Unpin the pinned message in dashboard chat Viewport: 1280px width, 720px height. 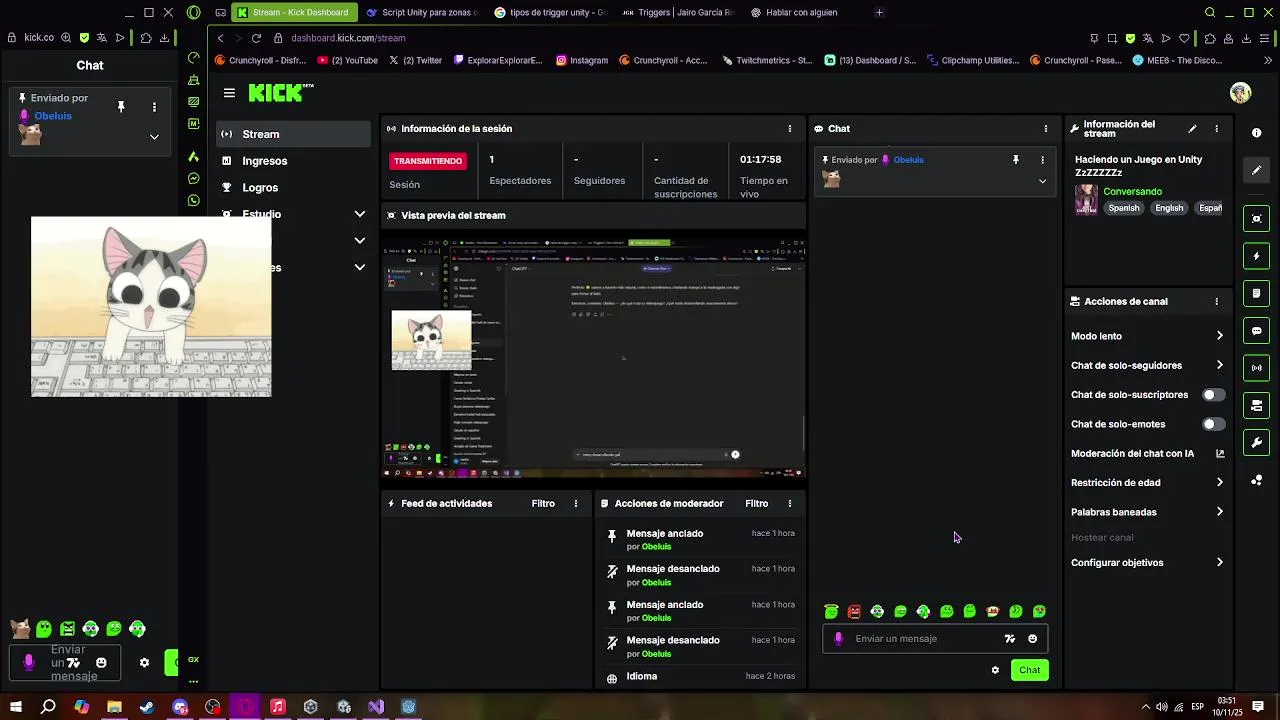pos(1015,160)
